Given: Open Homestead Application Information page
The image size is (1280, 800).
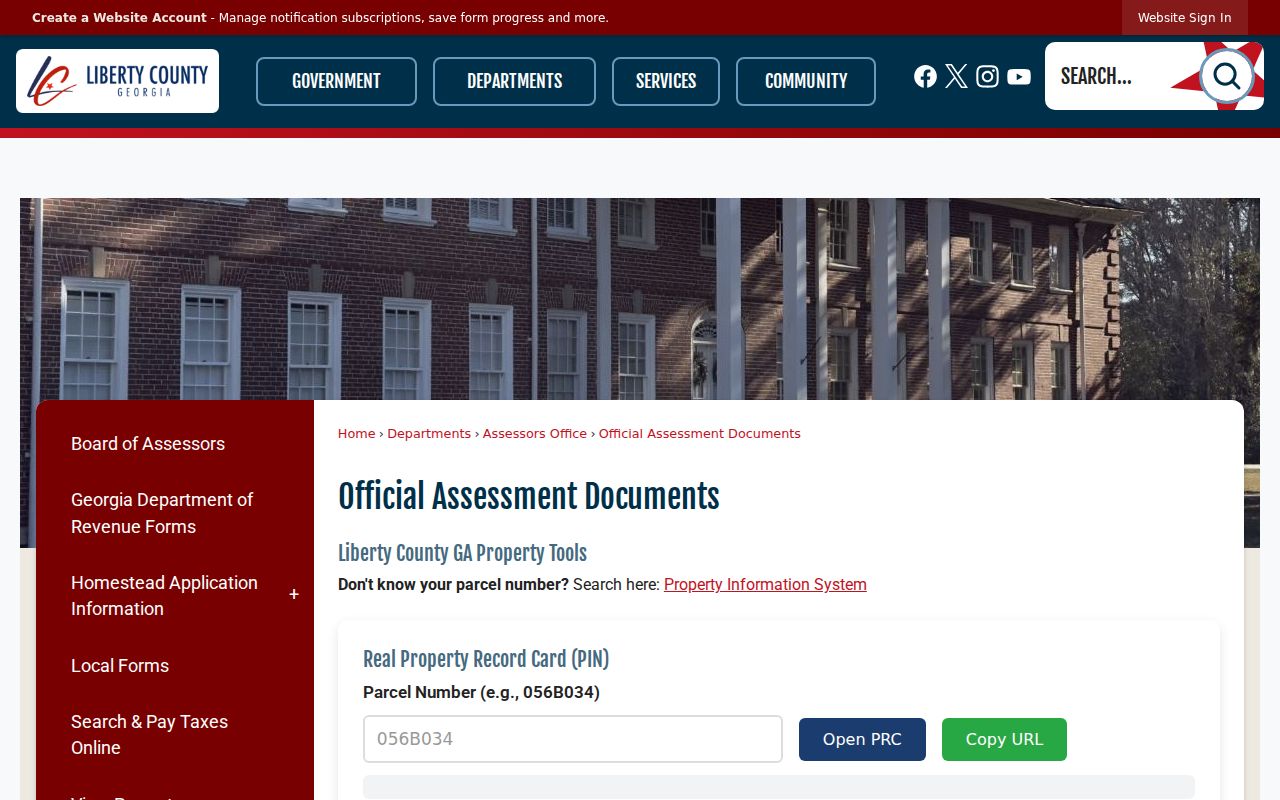Looking at the screenshot, I should 164,596.
